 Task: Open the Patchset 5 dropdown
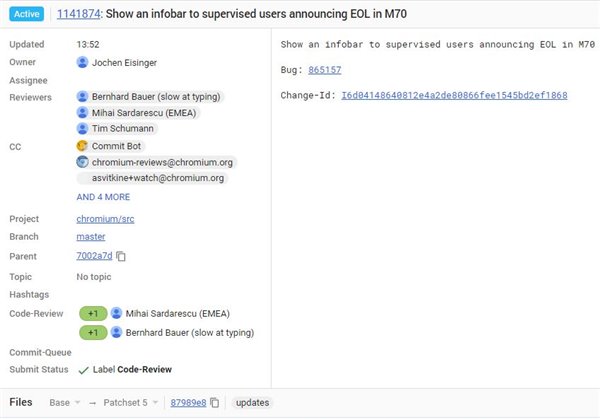130,403
